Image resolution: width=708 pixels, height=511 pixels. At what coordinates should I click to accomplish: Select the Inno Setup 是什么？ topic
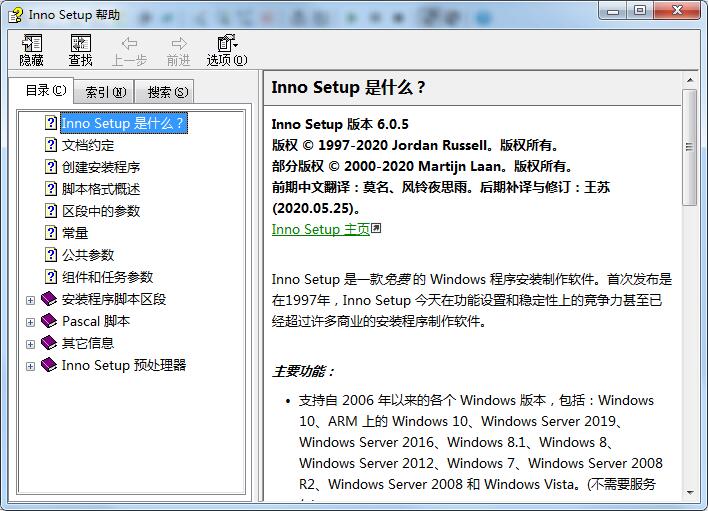pyautogui.click(x=124, y=123)
